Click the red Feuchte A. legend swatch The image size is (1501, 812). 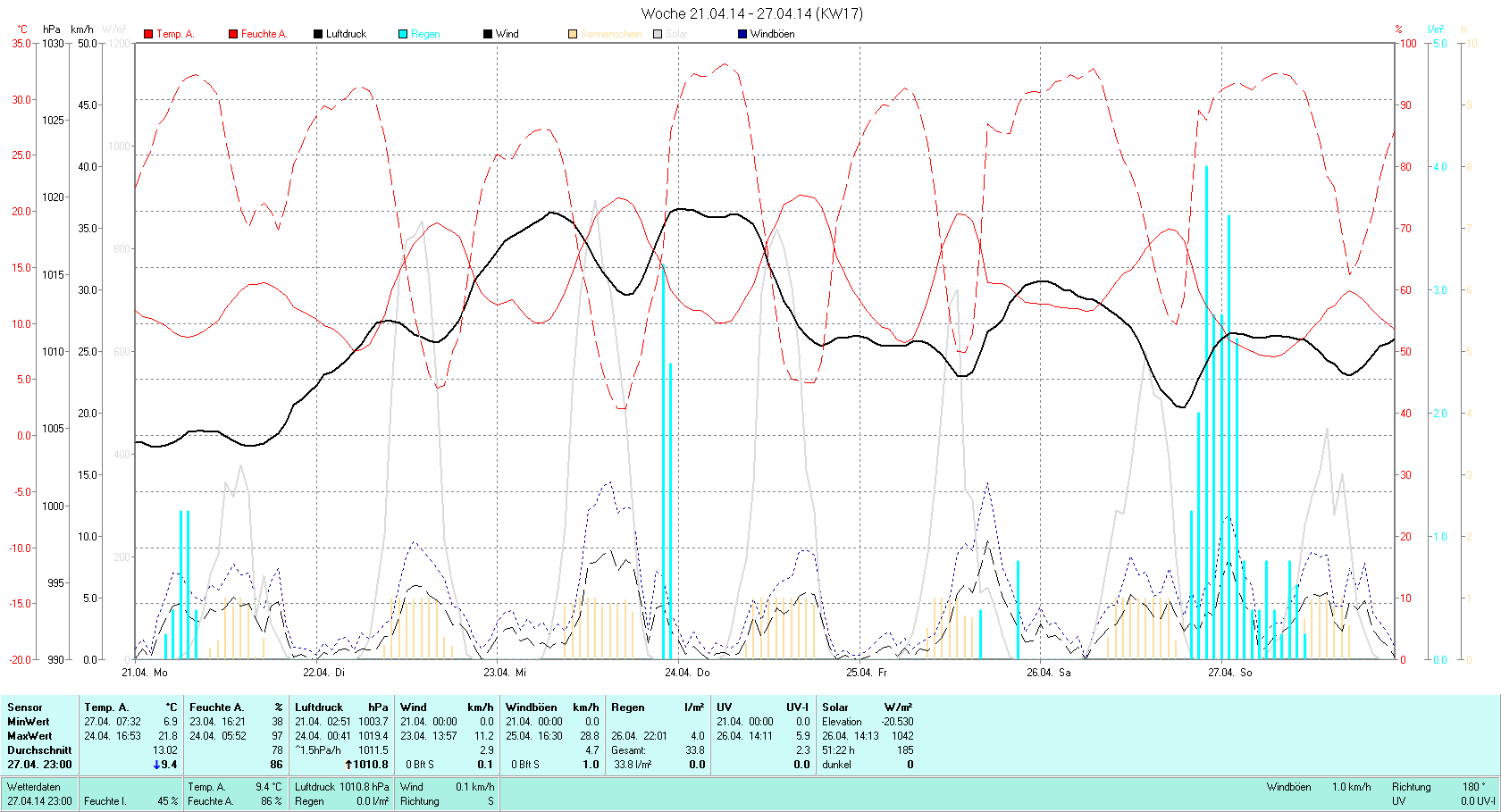tap(233, 34)
